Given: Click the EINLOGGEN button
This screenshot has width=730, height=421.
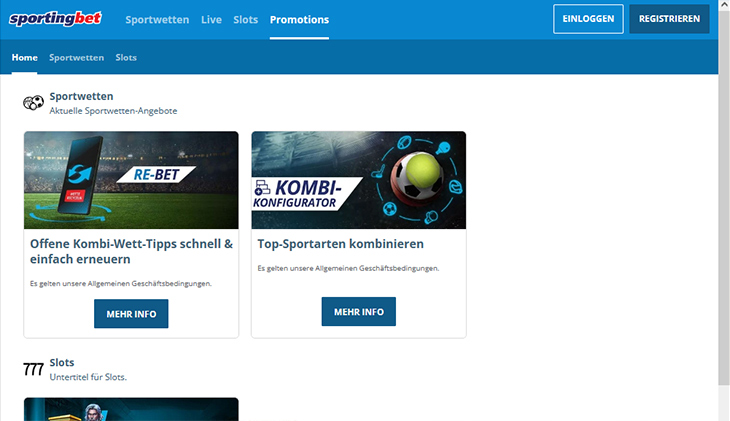Looking at the screenshot, I should pyautogui.click(x=588, y=19).
